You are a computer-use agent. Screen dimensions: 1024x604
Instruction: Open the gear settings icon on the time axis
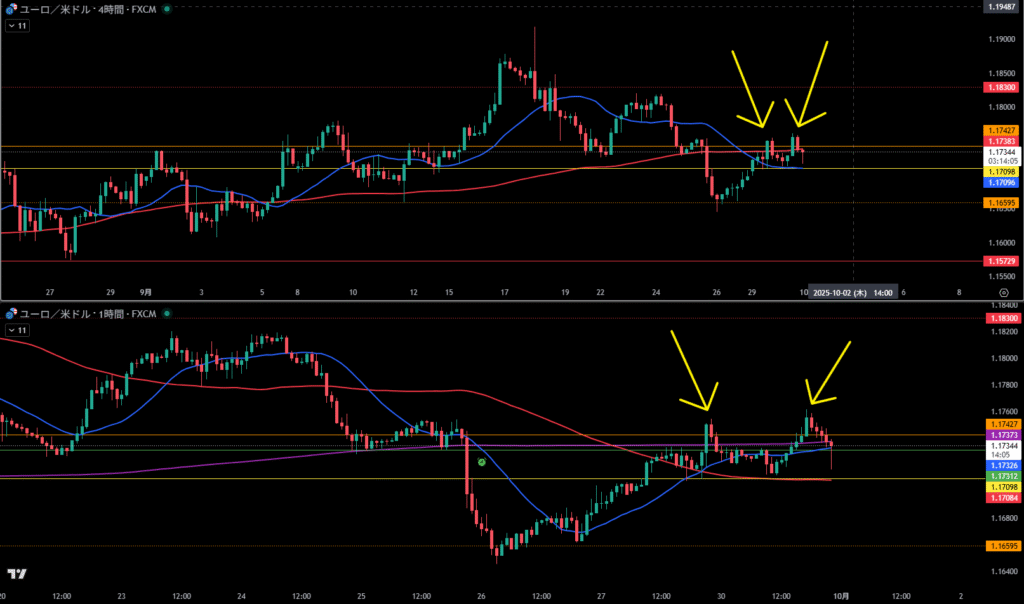(1003, 294)
